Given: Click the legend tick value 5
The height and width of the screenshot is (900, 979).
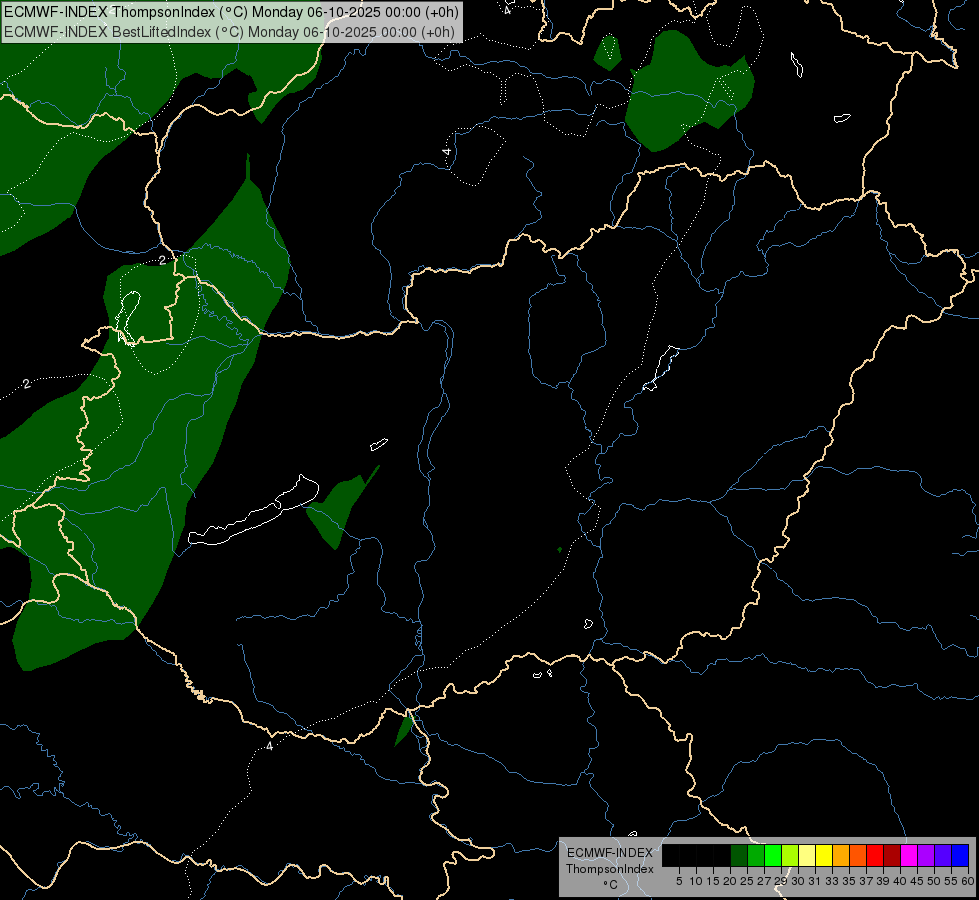Looking at the screenshot, I should (679, 881).
